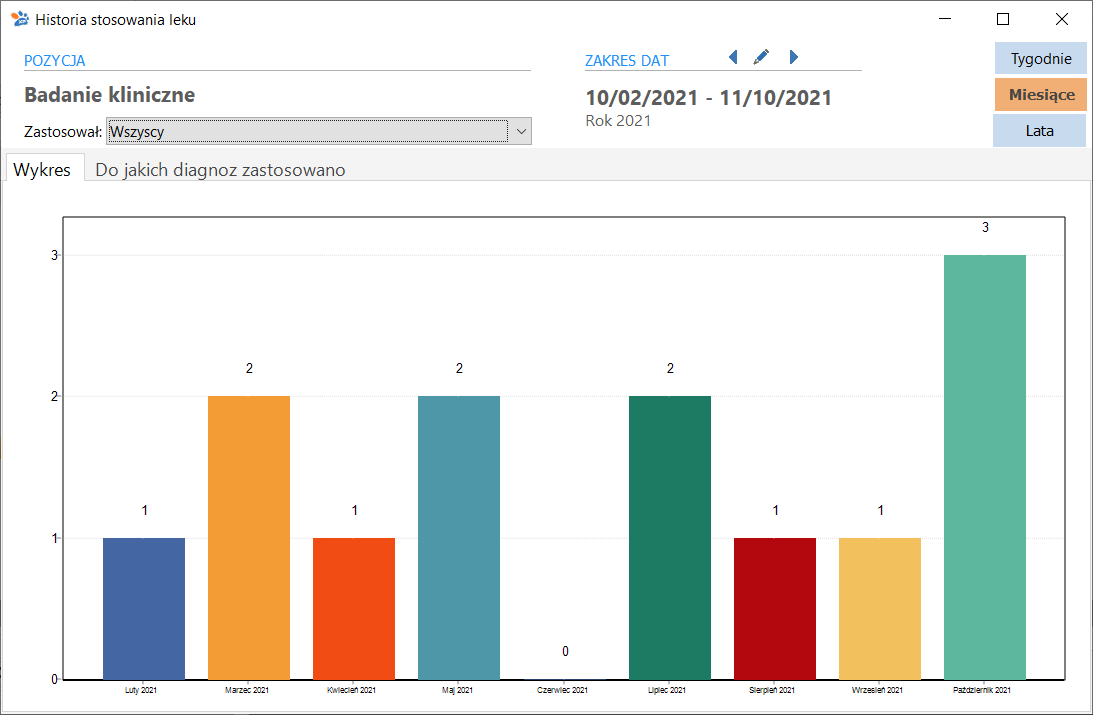Switch to Wykres tab

click(42, 169)
